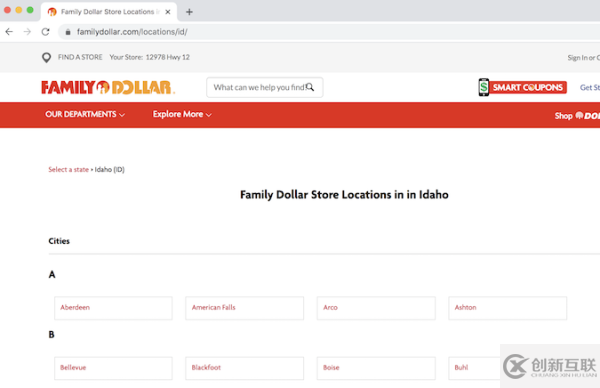Click the lock icon in the address bar

pos(68,32)
